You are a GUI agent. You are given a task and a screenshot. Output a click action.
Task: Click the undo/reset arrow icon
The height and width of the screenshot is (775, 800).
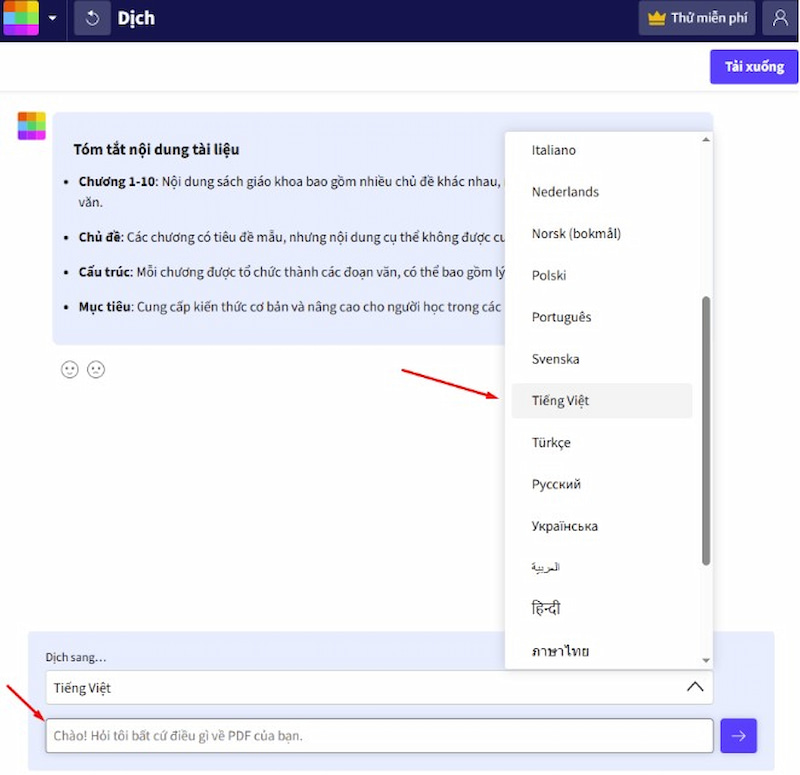[x=92, y=18]
